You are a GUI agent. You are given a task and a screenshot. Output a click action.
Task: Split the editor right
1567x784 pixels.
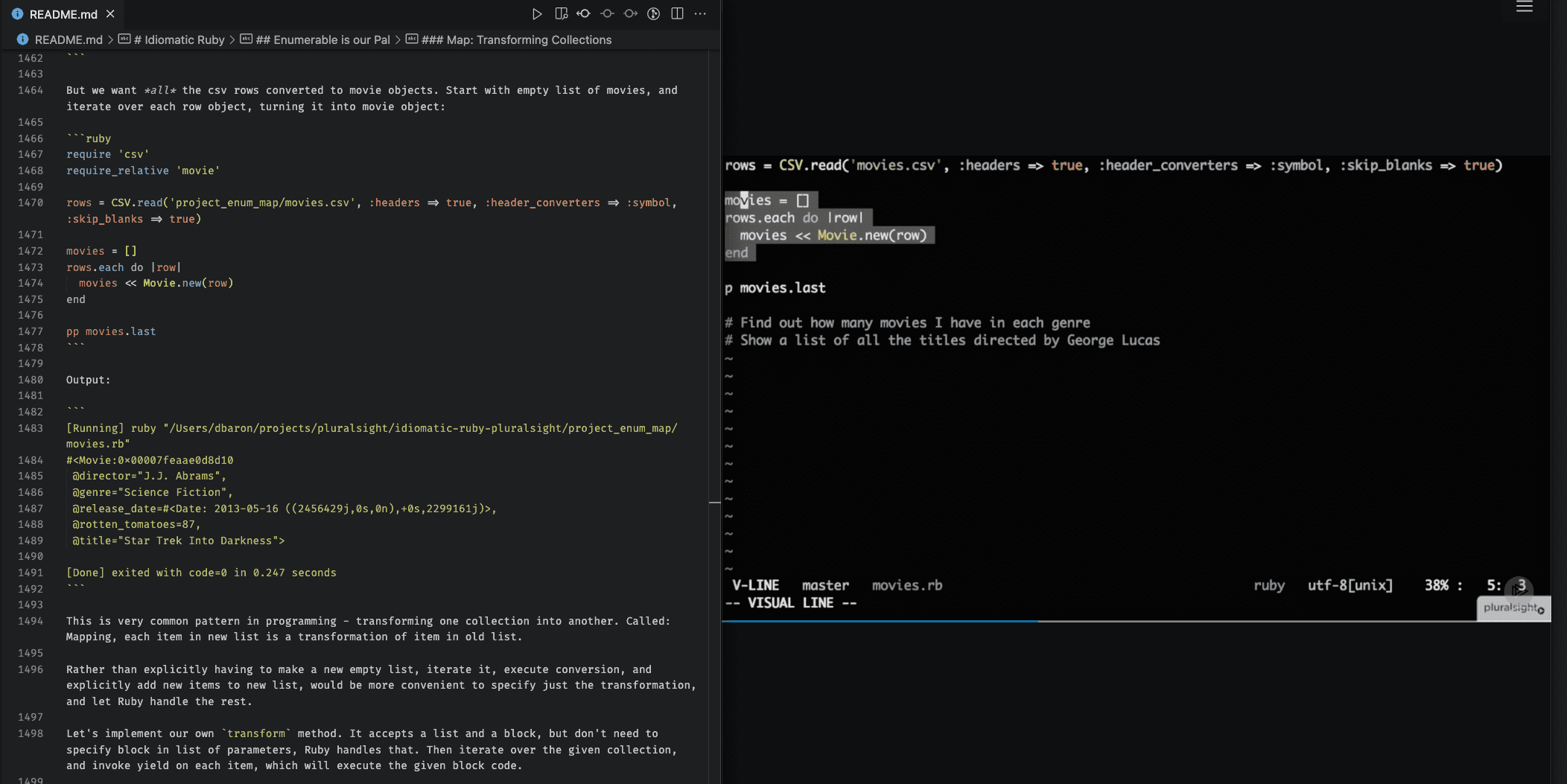(677, 13)
